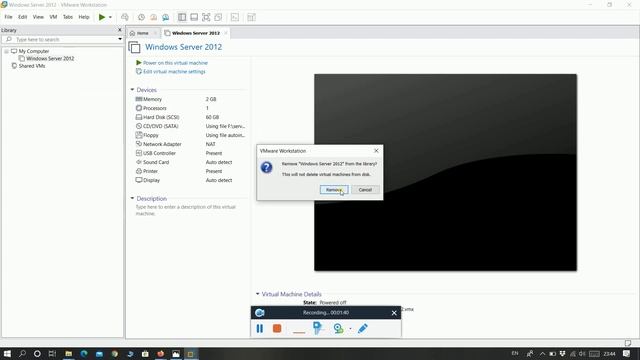Open the View menu
The width and height of the screenshot is (640, 360).
pos(38,17)
